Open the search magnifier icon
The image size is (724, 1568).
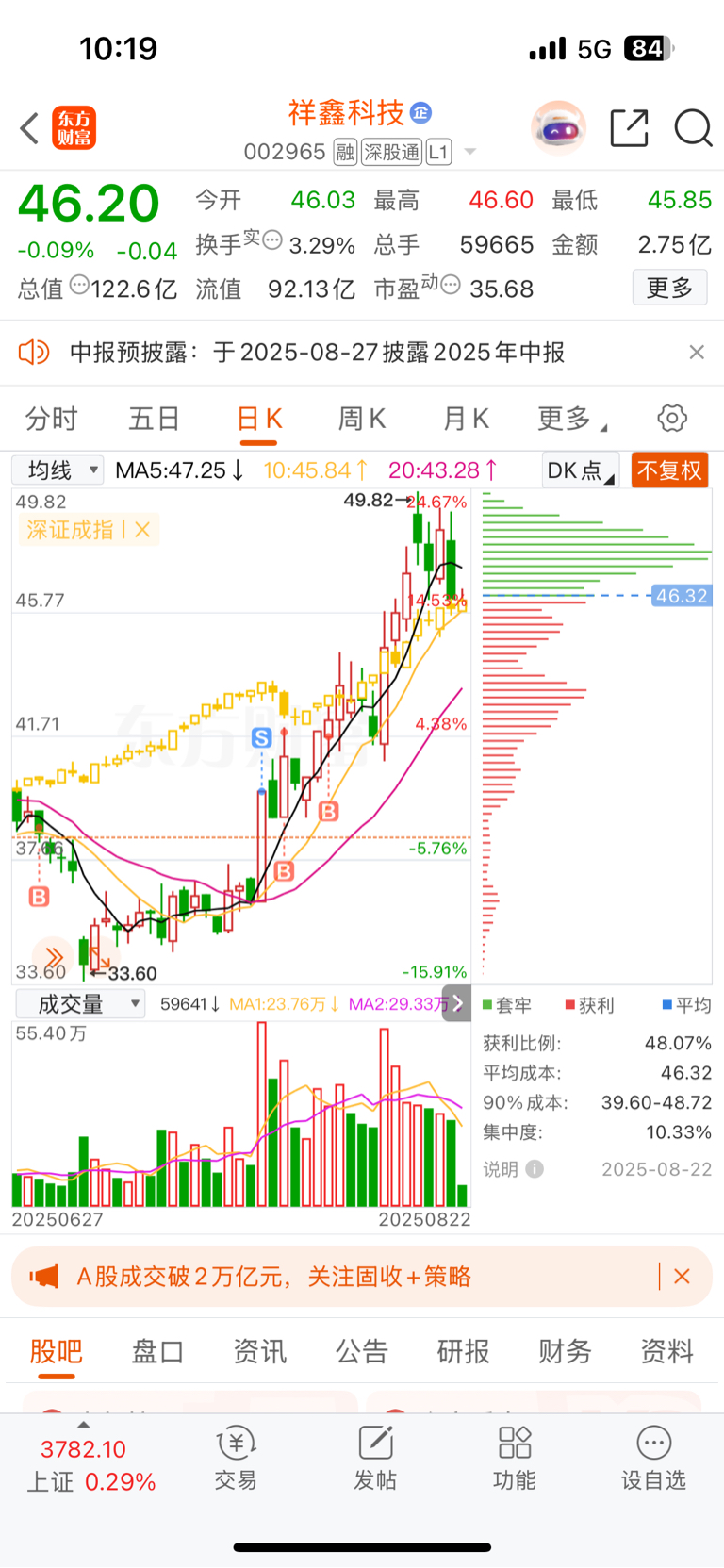[693, 127]
